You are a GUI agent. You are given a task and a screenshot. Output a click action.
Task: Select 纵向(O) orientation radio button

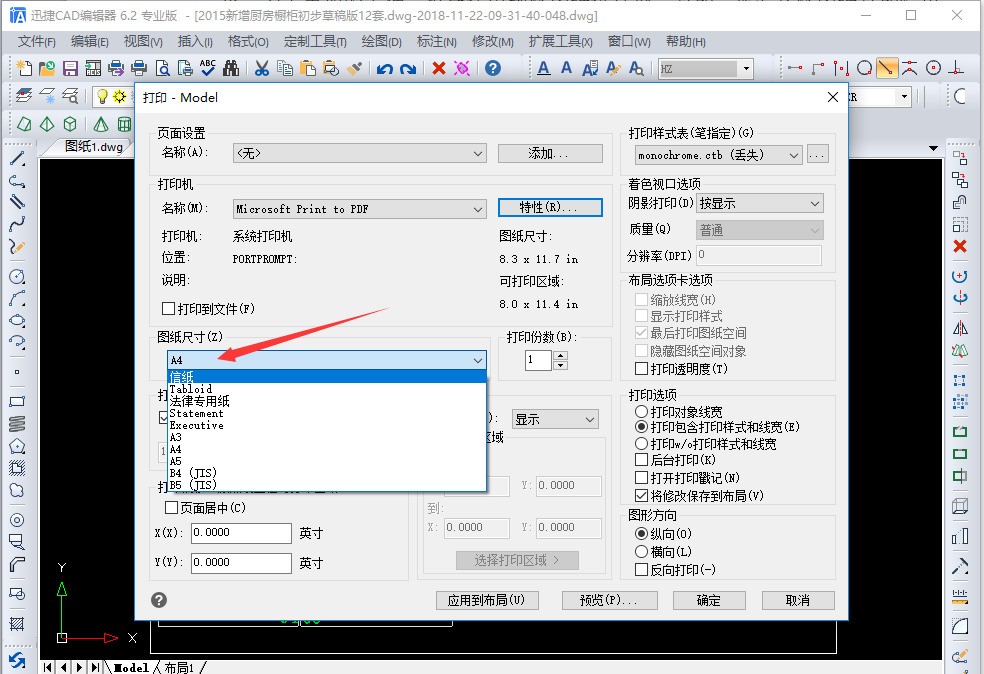click(x=641, y=533)
